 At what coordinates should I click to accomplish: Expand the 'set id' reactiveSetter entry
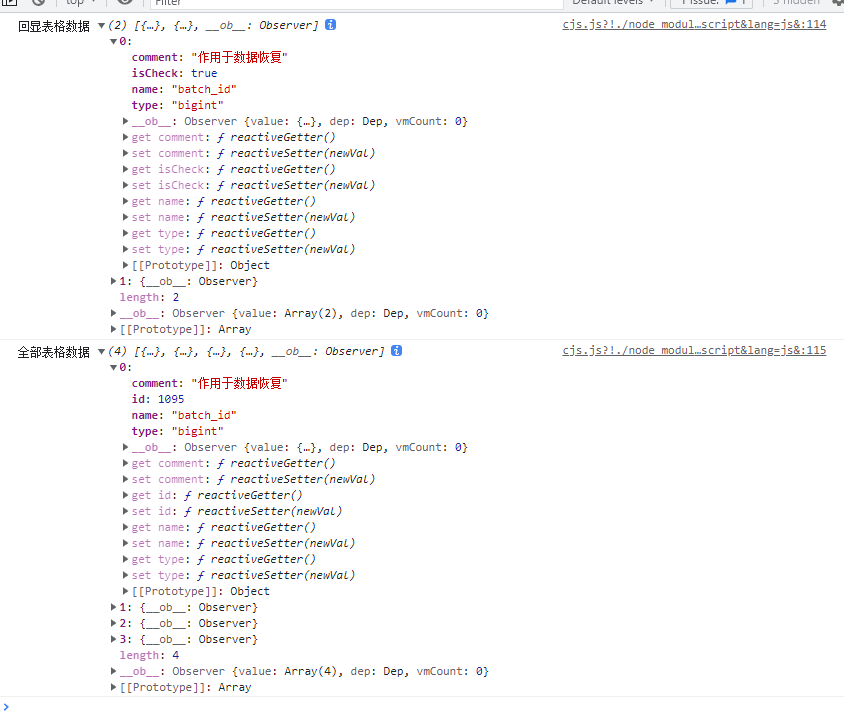125,511
